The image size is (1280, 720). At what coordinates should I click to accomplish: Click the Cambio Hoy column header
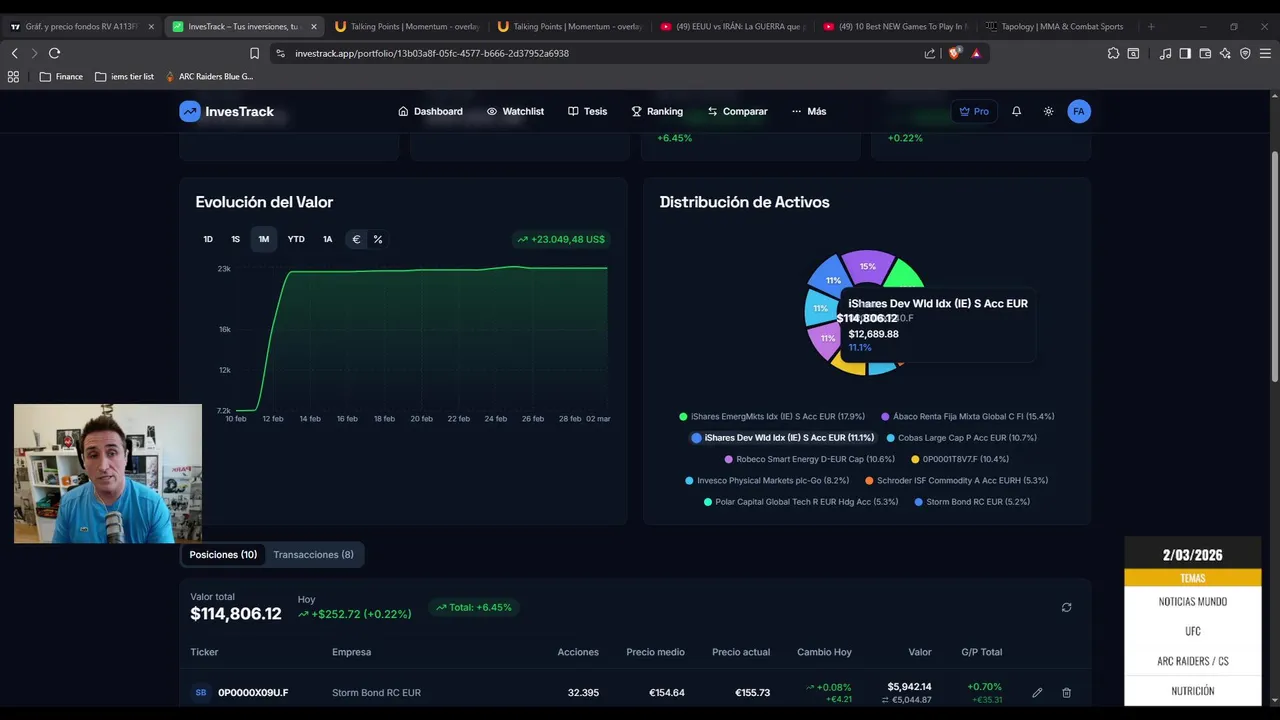824,652
